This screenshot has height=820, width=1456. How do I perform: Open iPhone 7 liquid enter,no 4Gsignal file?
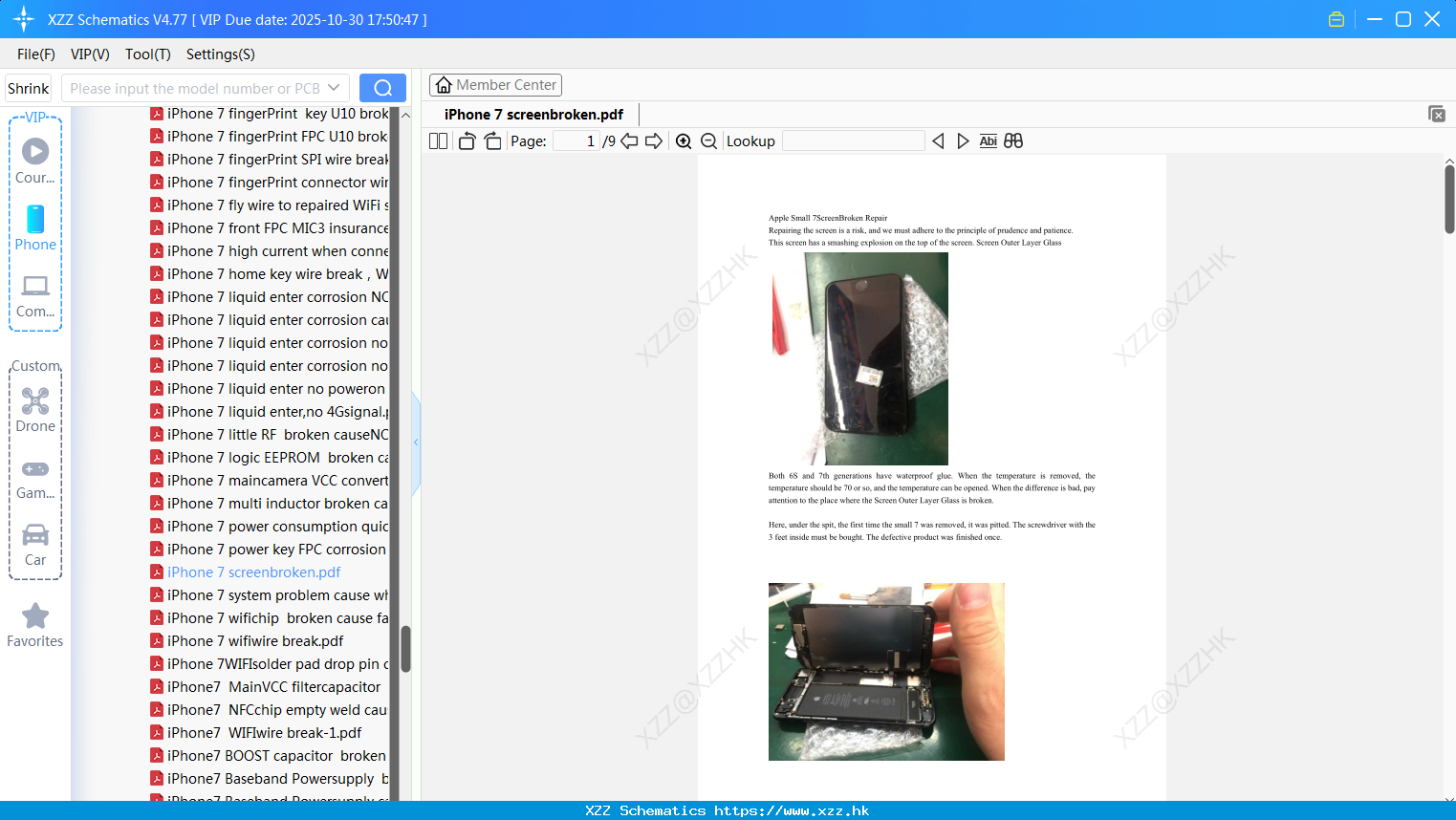270,412
